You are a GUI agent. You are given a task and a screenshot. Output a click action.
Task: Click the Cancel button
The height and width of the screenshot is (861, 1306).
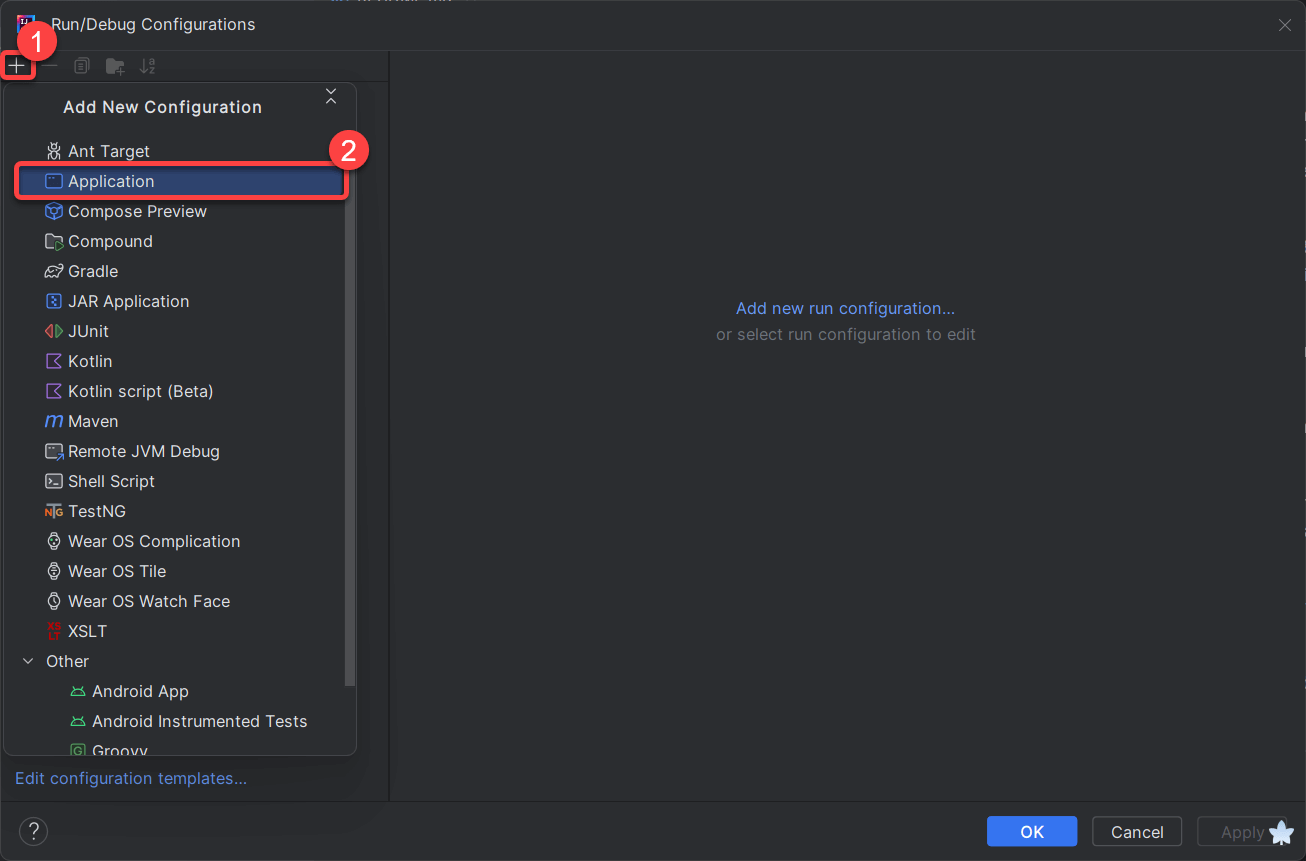click(1137, 832)
